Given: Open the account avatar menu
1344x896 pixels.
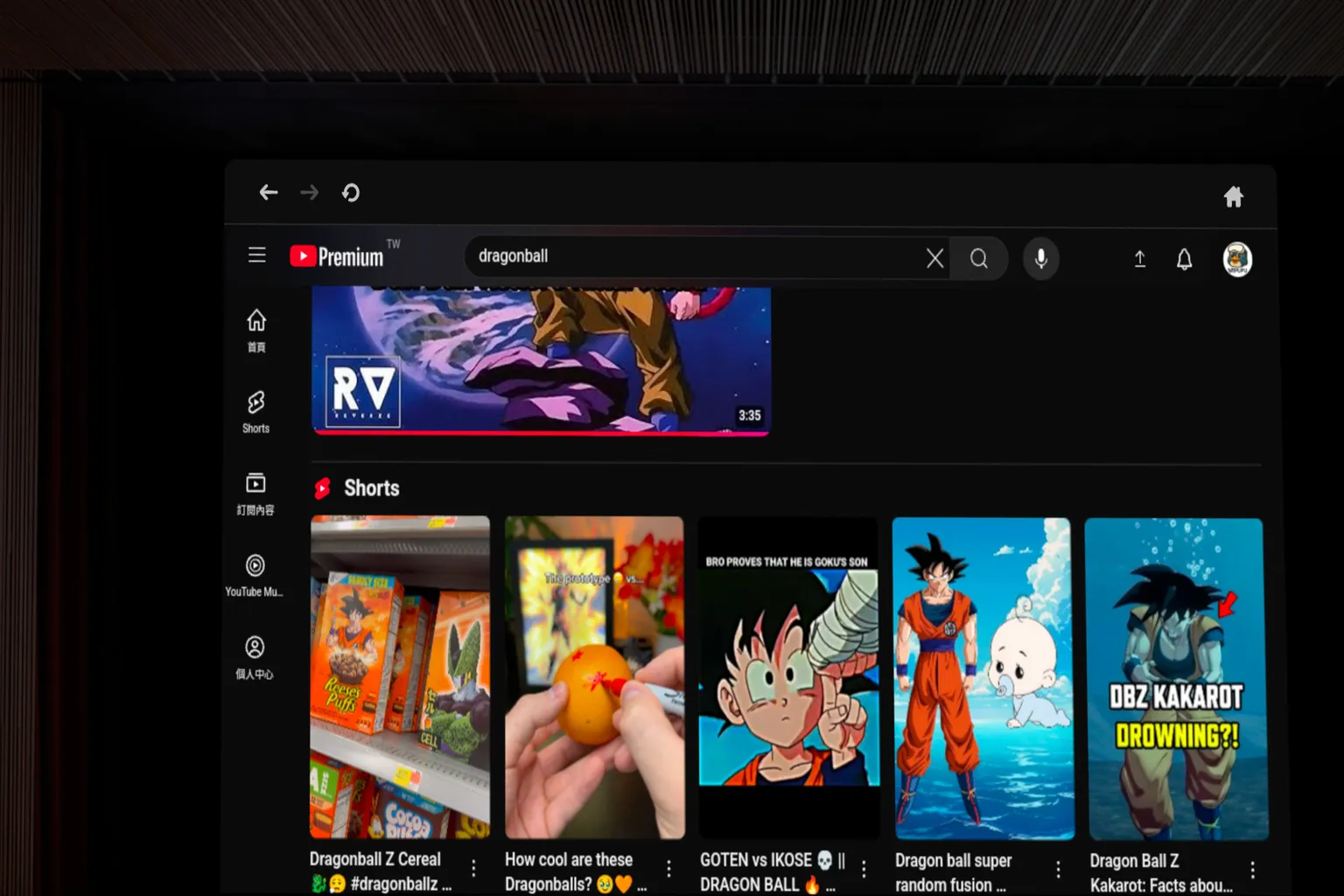Looking at the screenshot, I should click(1237, 260).
